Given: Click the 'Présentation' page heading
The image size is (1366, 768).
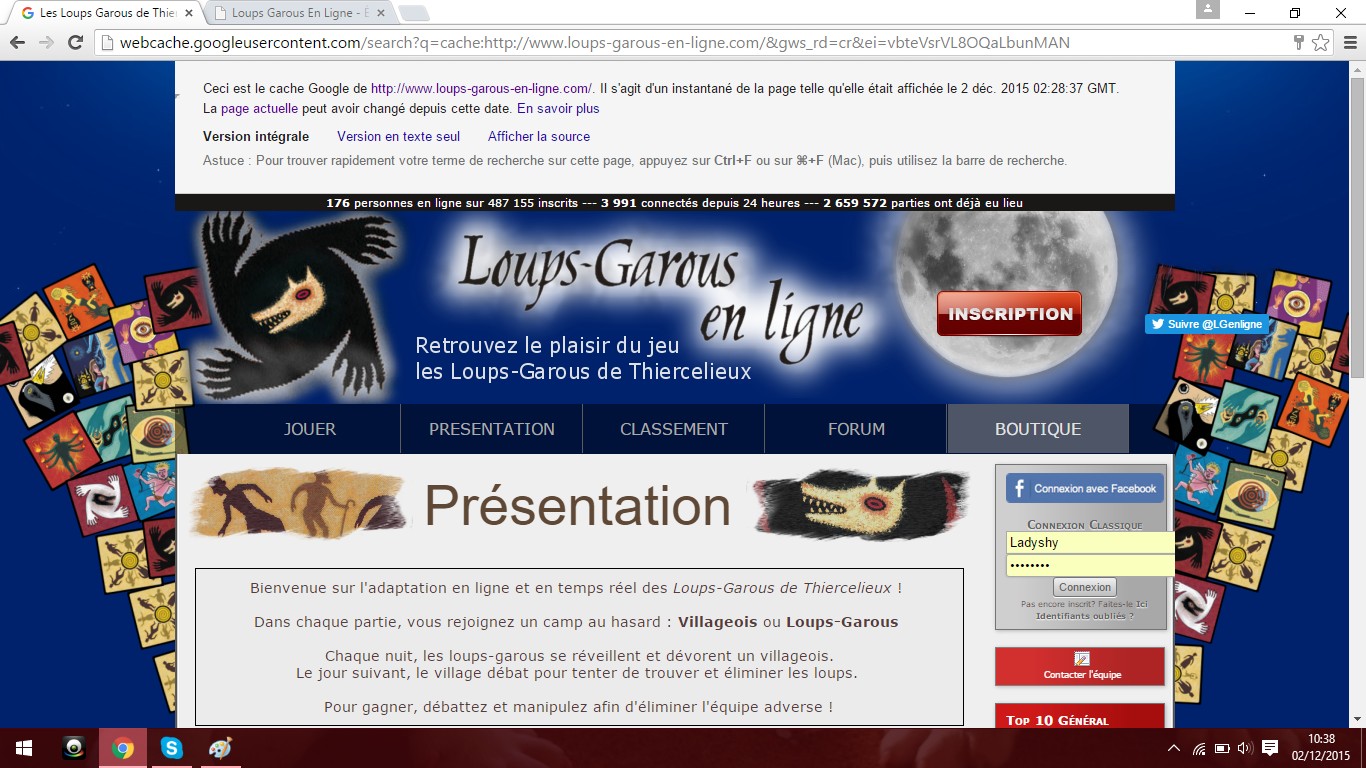Looking at the screenshot, I should 577,506.
